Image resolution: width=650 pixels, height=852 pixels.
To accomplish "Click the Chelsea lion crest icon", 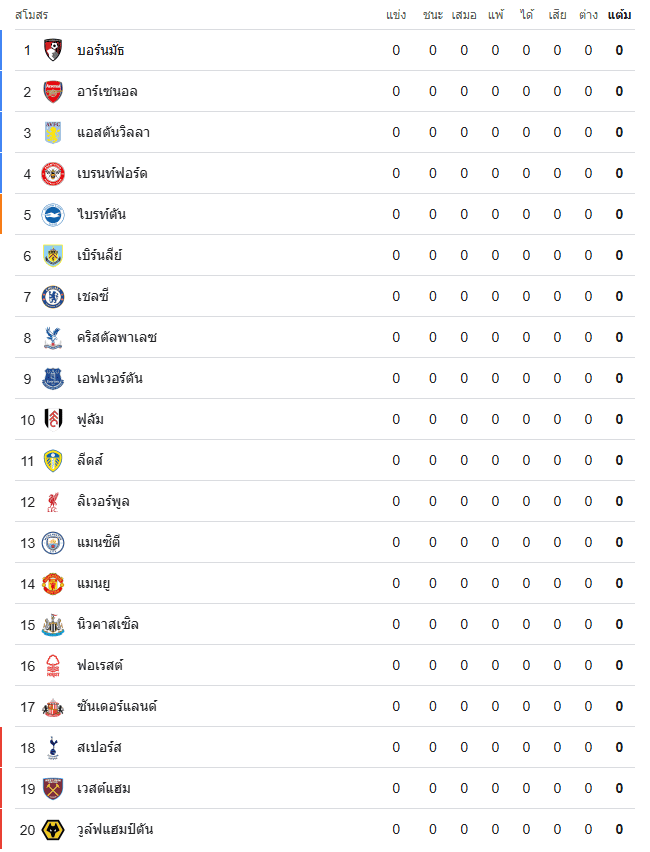I will [53, 296].
